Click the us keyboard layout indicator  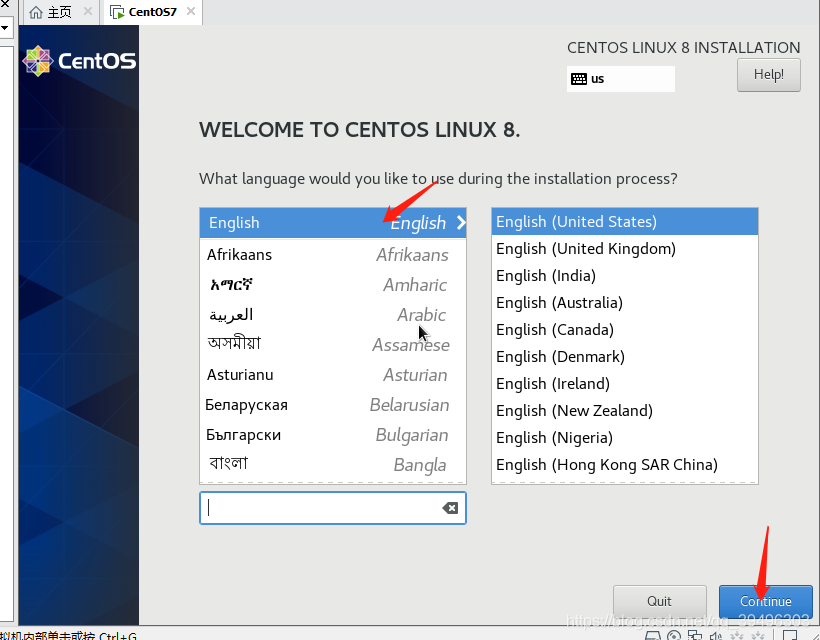[x=621, y=79]
